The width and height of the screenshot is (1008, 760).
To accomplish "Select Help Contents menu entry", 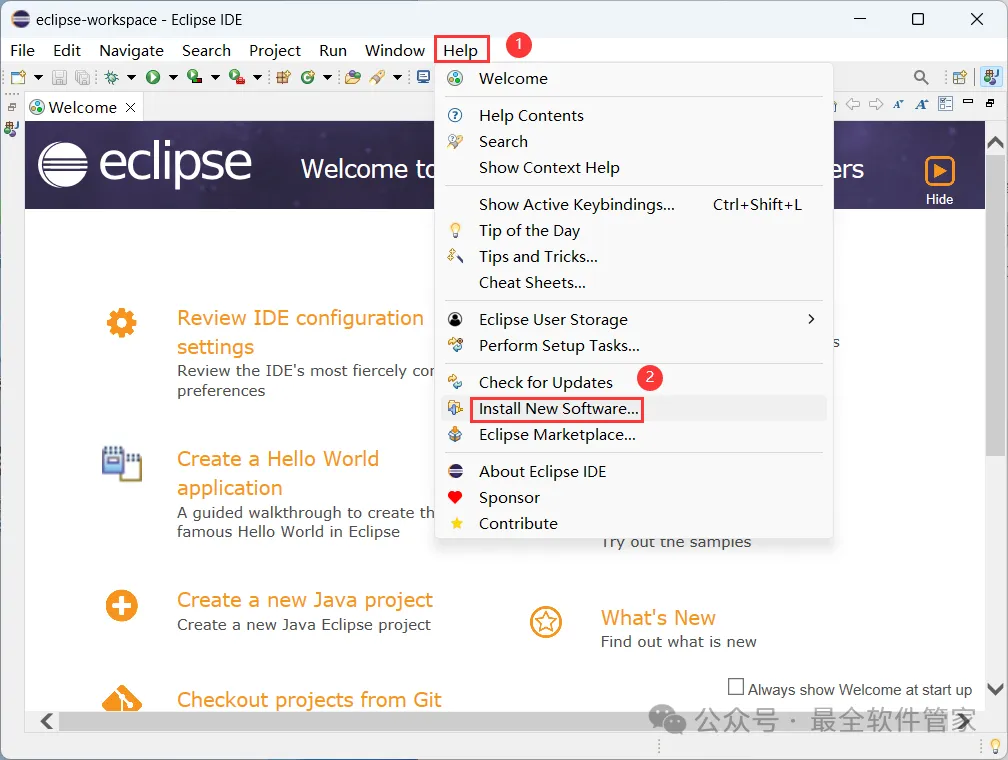I will [634, 115].
